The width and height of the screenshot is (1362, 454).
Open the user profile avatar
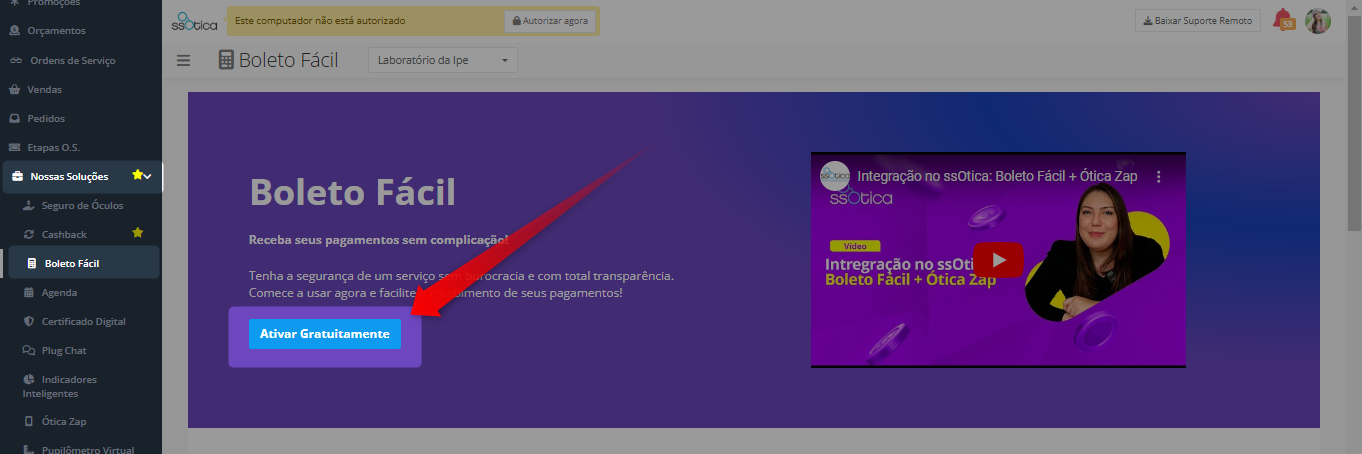point(1318,20)
